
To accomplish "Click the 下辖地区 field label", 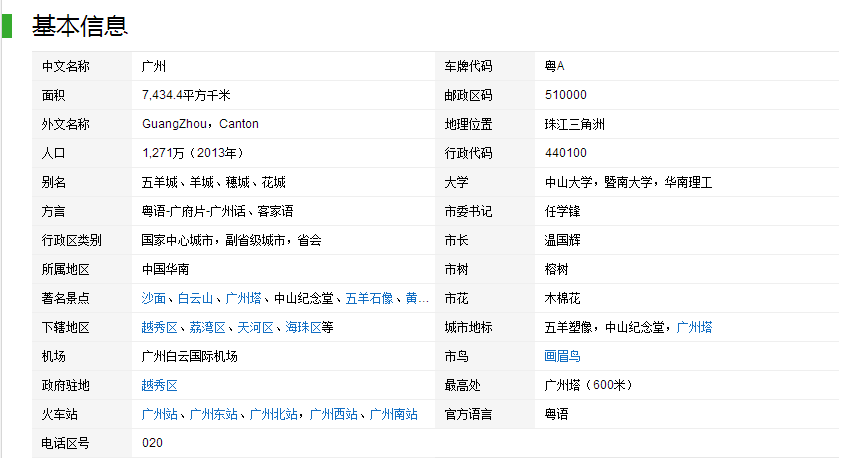I will [x=65, y=327].
